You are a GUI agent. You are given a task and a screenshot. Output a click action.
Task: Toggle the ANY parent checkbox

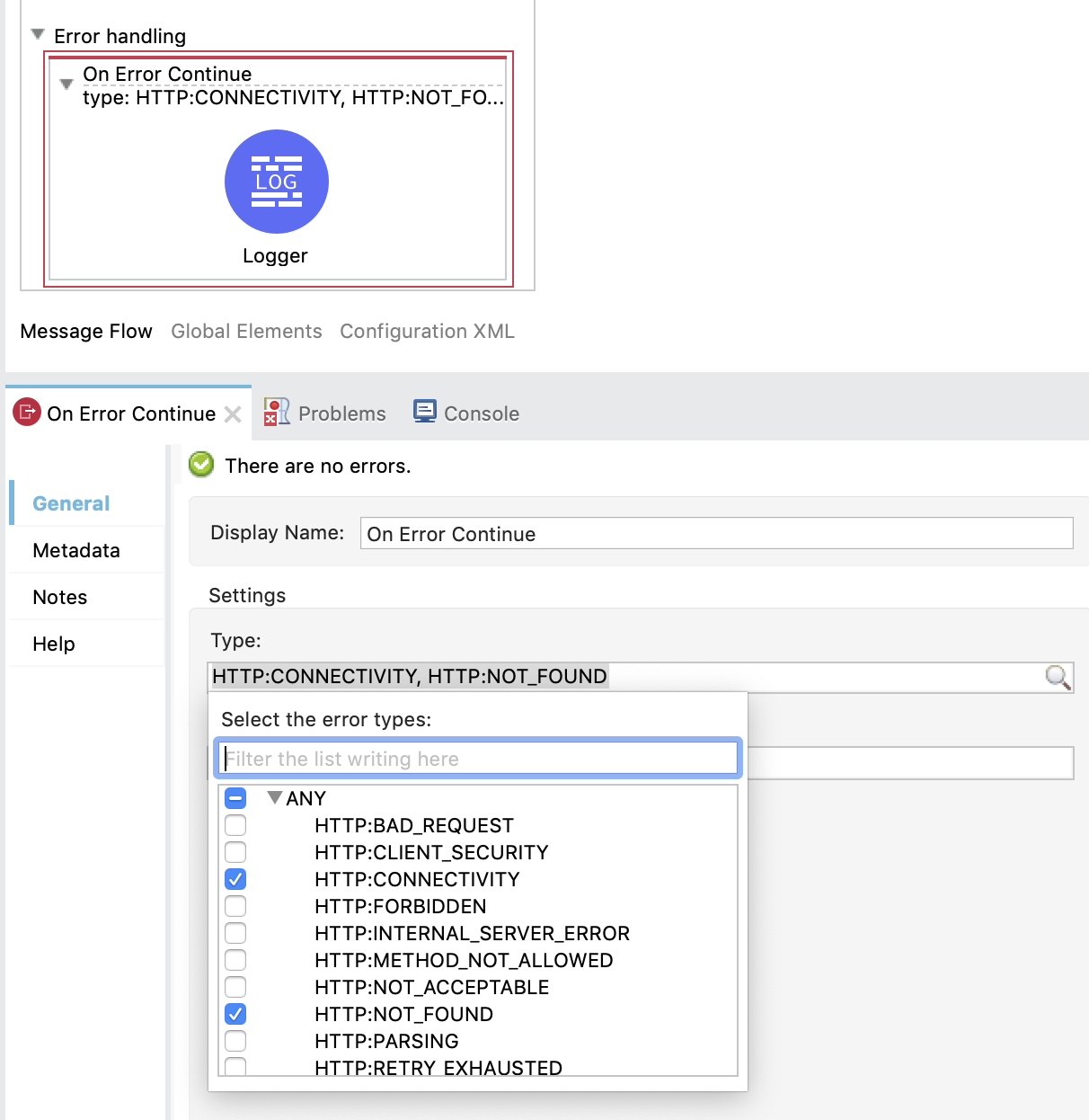pyautogui.click(x=235, y=798)
